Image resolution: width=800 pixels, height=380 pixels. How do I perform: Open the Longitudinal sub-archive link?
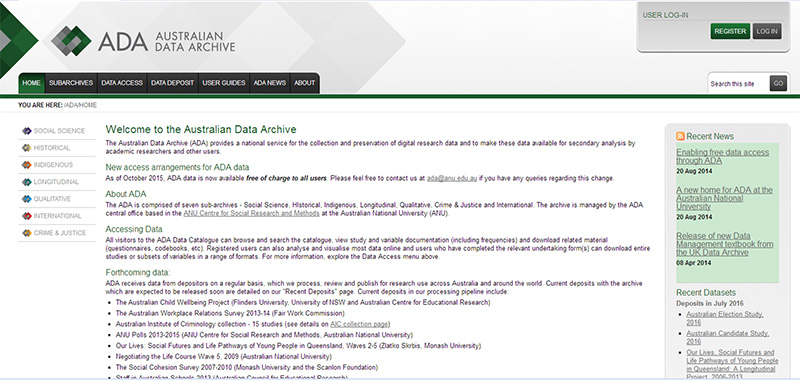point(56,182)
